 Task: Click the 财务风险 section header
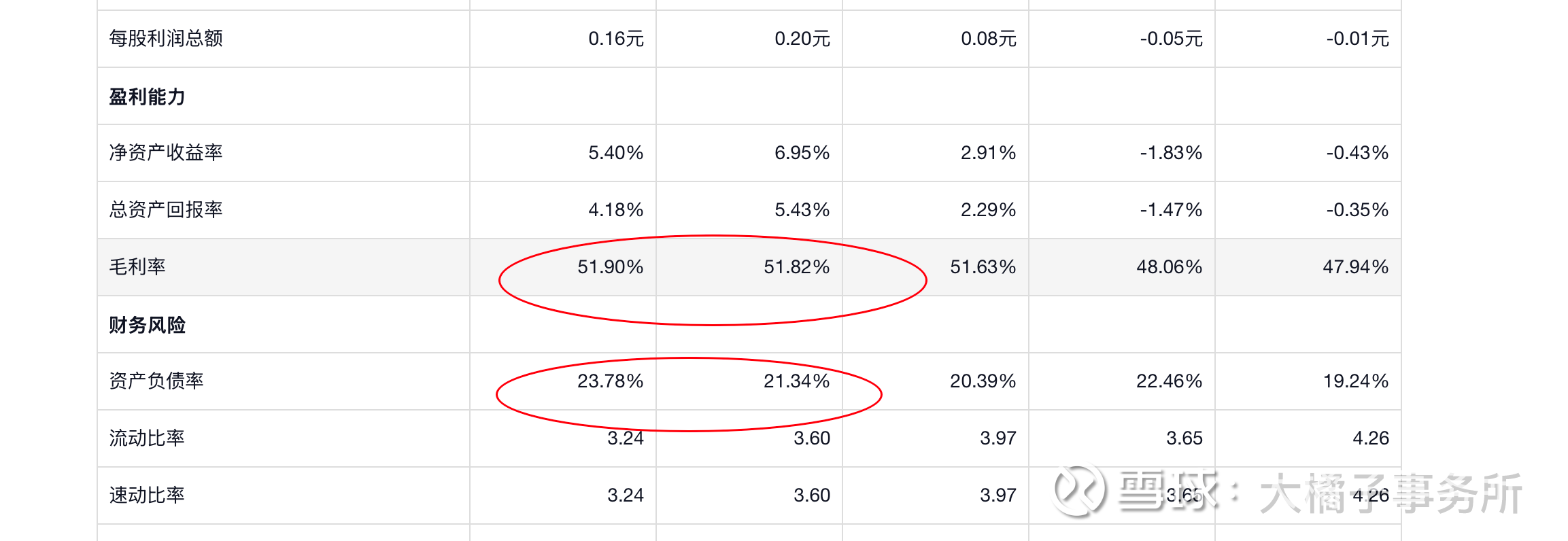148,325
